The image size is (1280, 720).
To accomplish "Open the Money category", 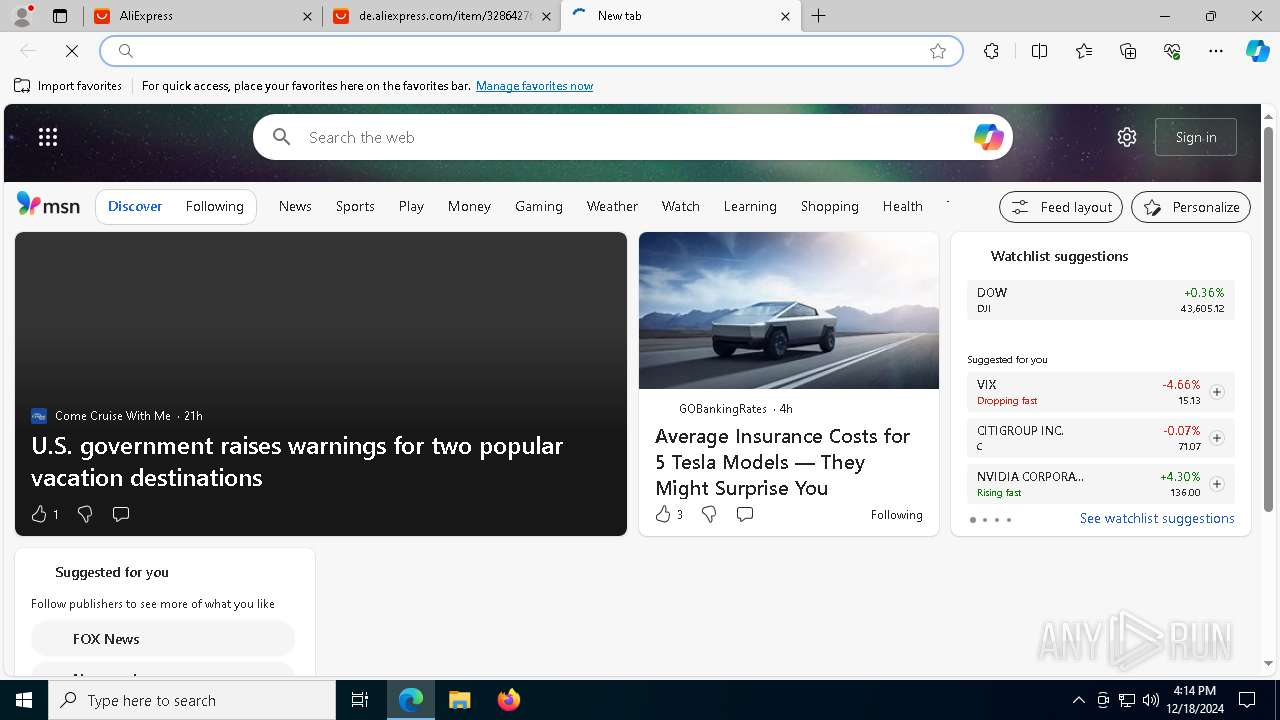I will (469, 206).
